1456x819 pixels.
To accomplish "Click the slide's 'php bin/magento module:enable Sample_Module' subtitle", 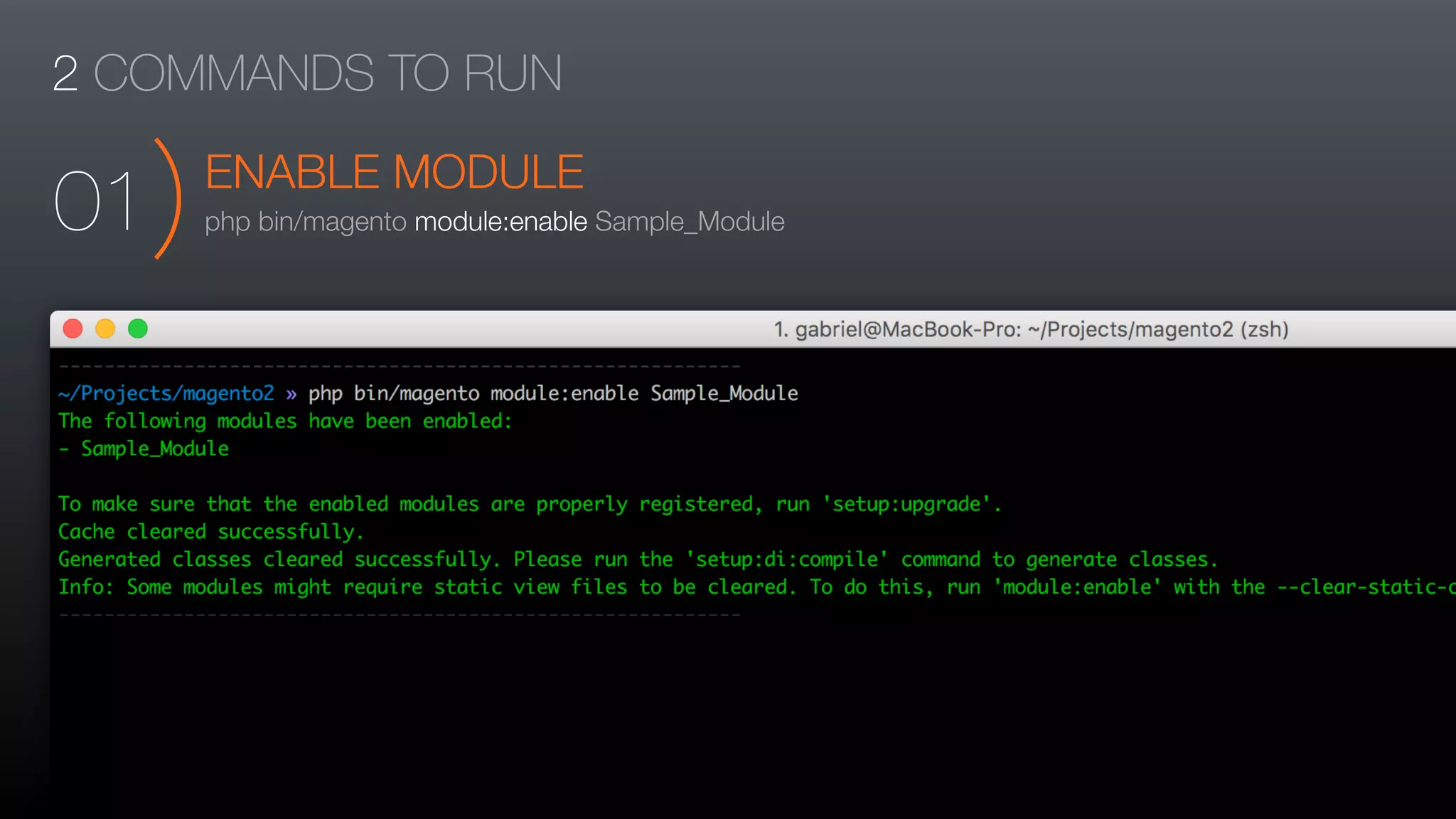I will (x=495, y=222).
